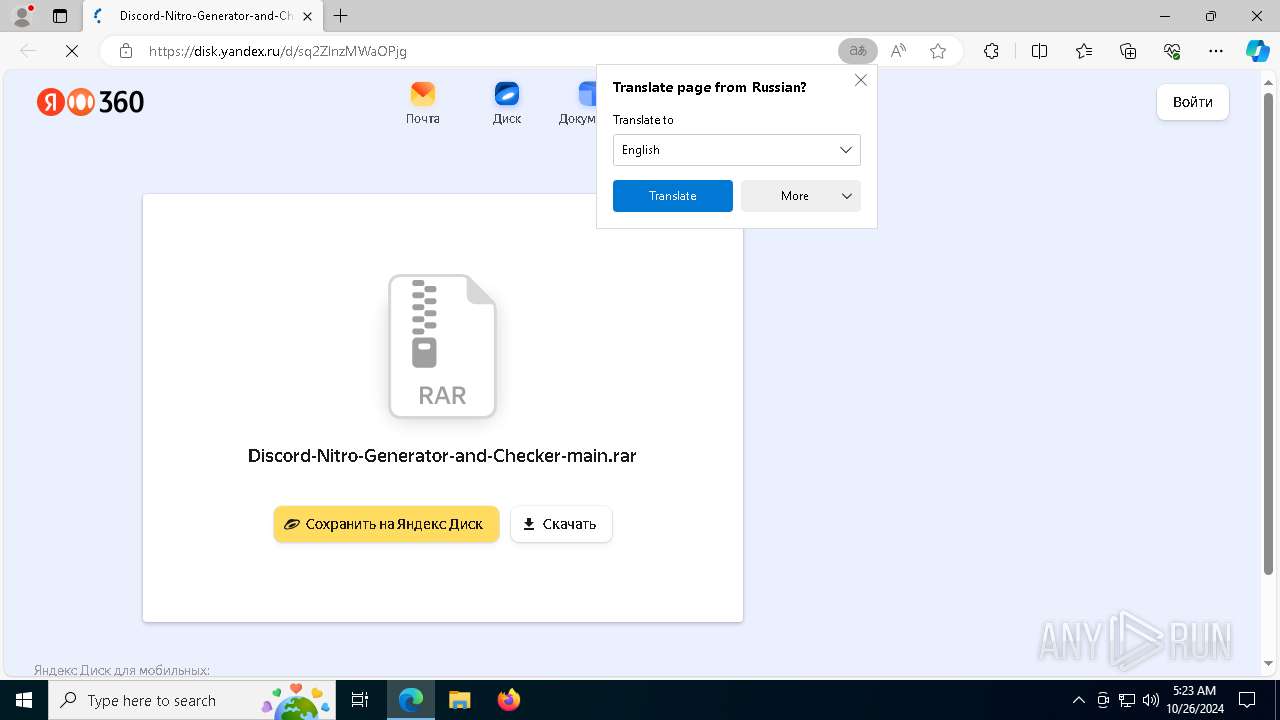
Task: Select the Discord-Nitro-Generator-and-Checker-main.rar filename
Action: click(x=442, y=456)
